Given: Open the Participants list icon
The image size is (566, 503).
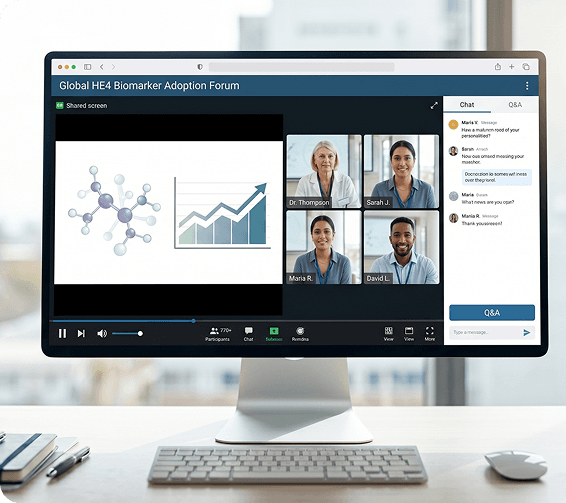Looking at the screenshot, I should coord(214,330).
